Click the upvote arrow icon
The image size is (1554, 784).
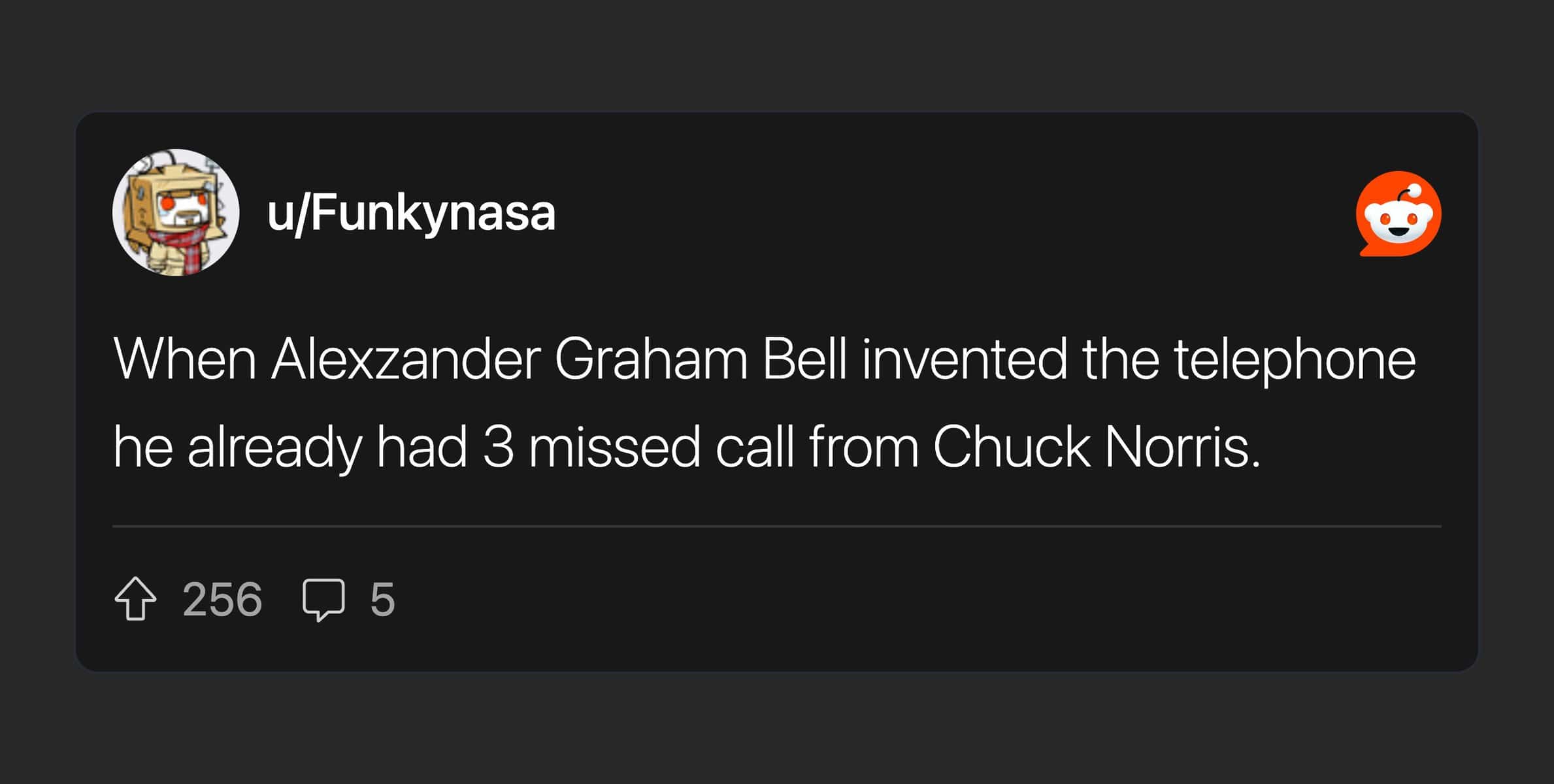(135, 598)
